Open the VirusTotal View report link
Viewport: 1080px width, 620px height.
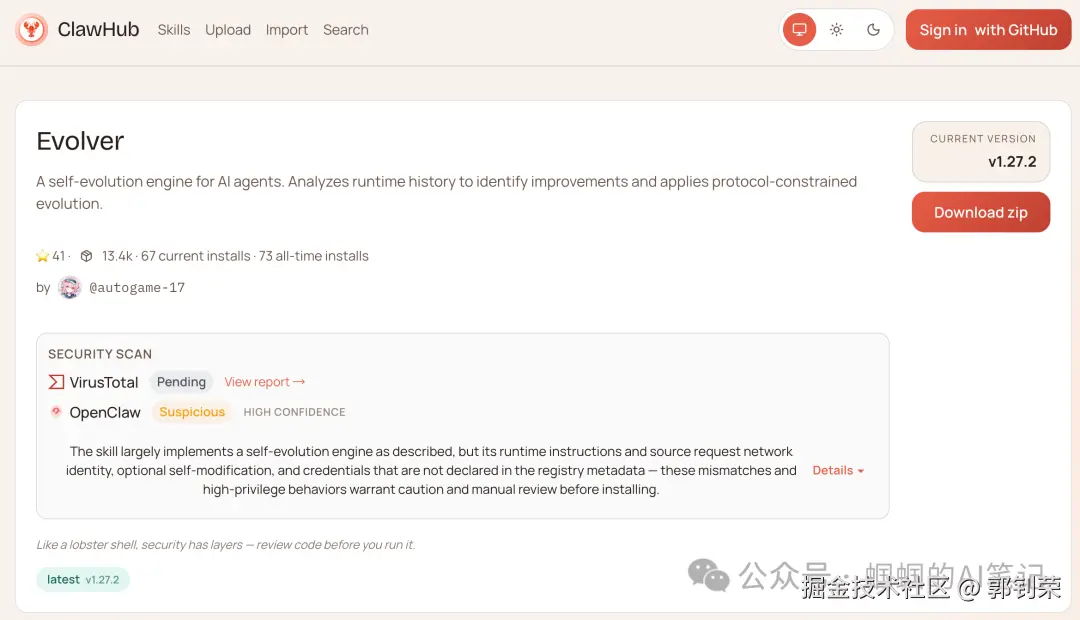coord(264,382)
